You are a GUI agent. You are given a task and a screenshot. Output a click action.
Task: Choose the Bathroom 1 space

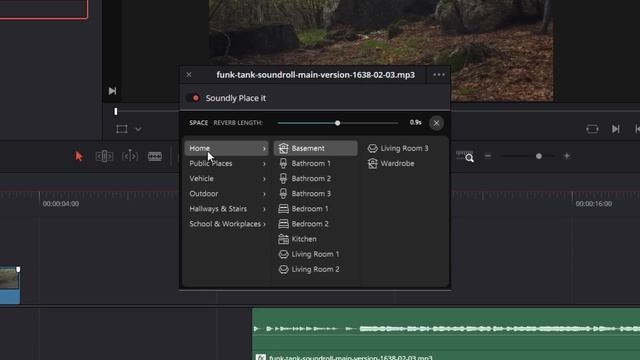[x=315, y=163]
